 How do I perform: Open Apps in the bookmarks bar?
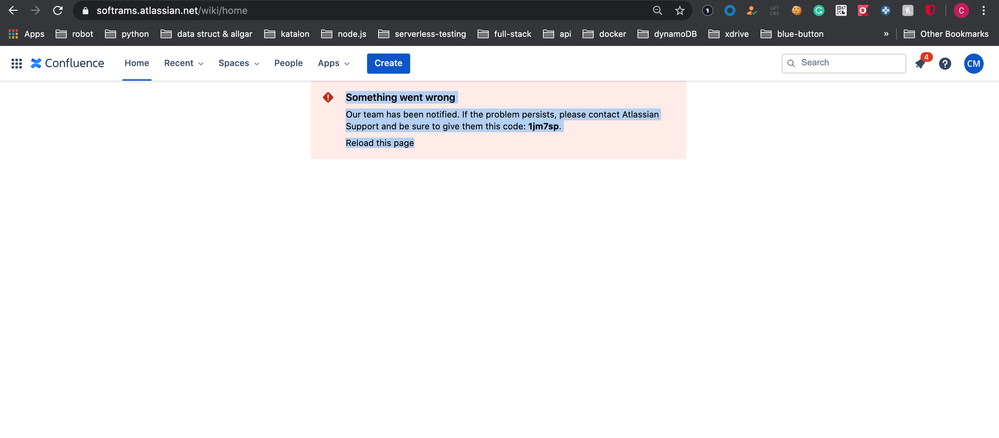[26, 34]
